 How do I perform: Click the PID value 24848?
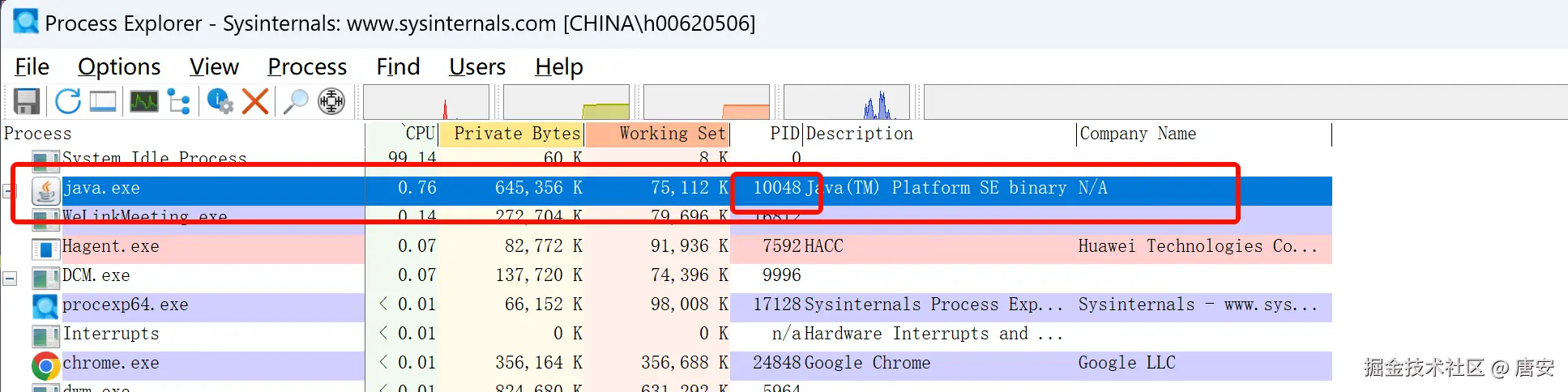pos(777,364)
